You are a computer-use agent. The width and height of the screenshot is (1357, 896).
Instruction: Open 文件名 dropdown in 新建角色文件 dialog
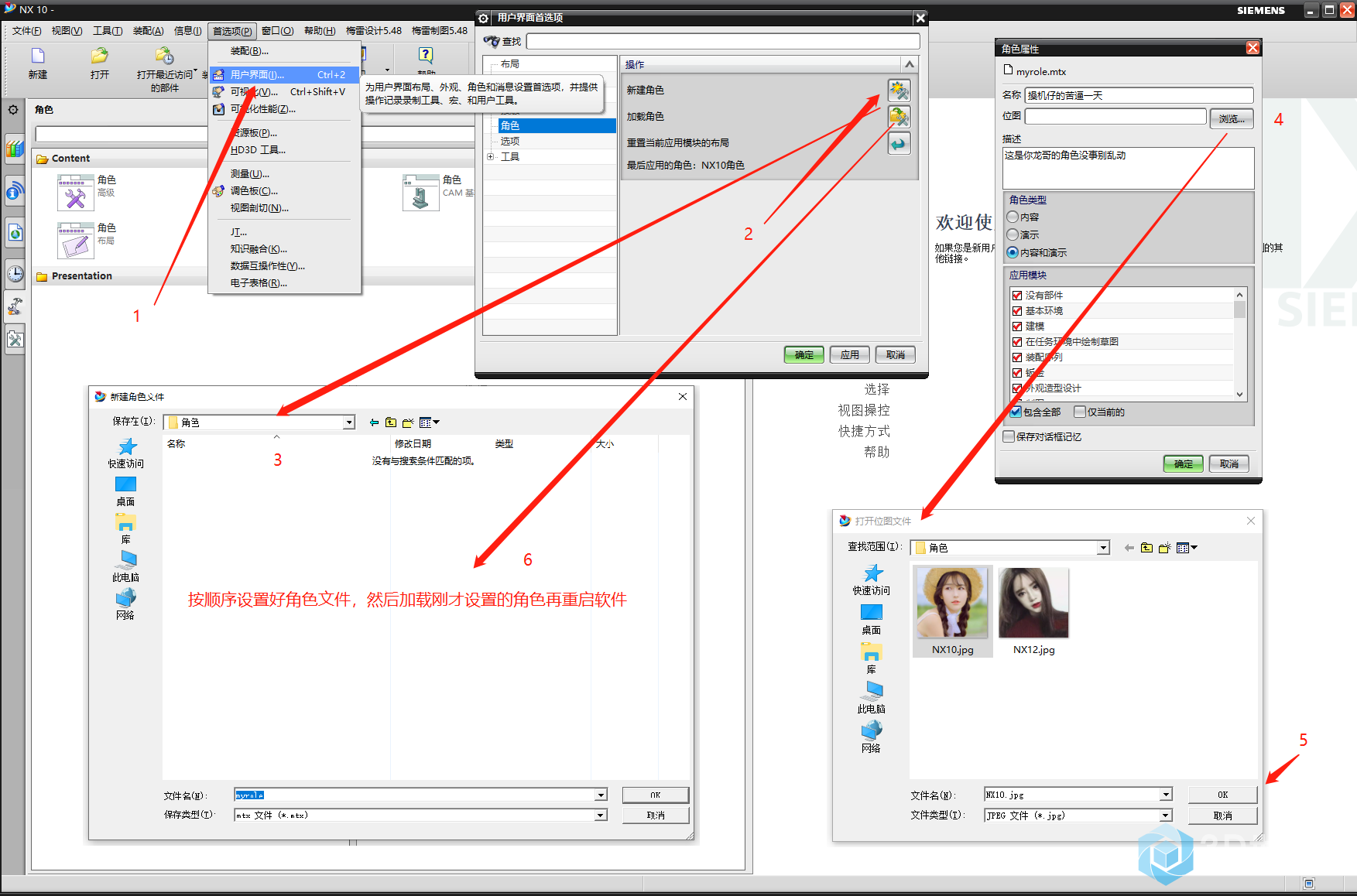coord(601,795)
